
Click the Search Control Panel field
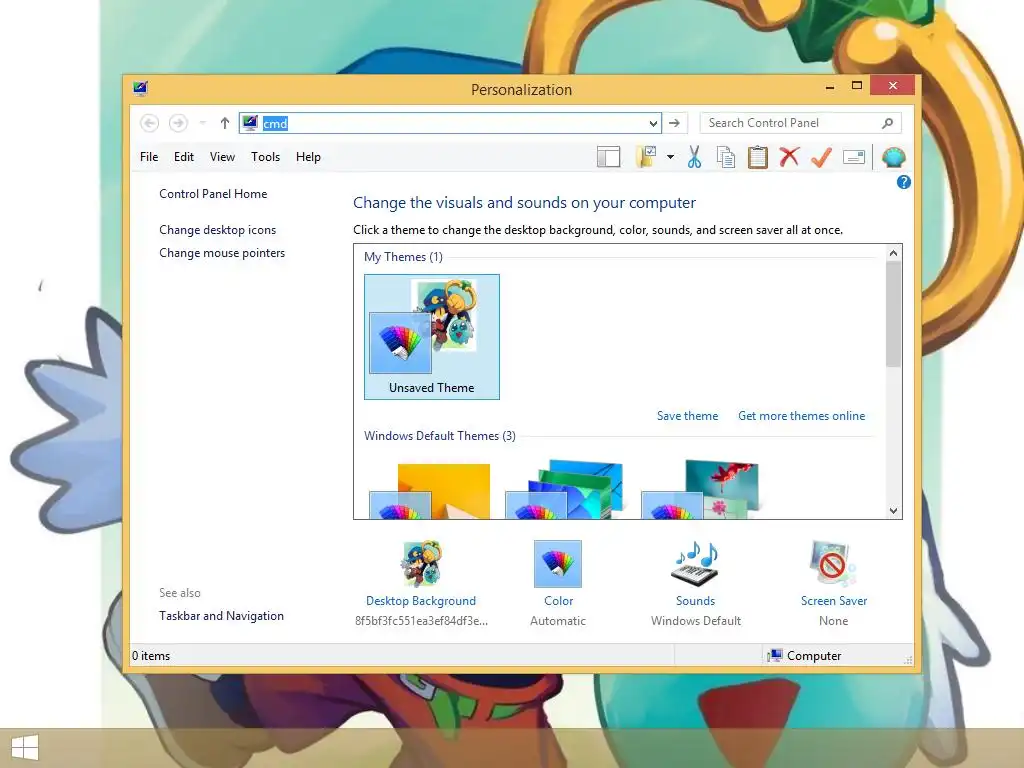(x=800, y=123)
